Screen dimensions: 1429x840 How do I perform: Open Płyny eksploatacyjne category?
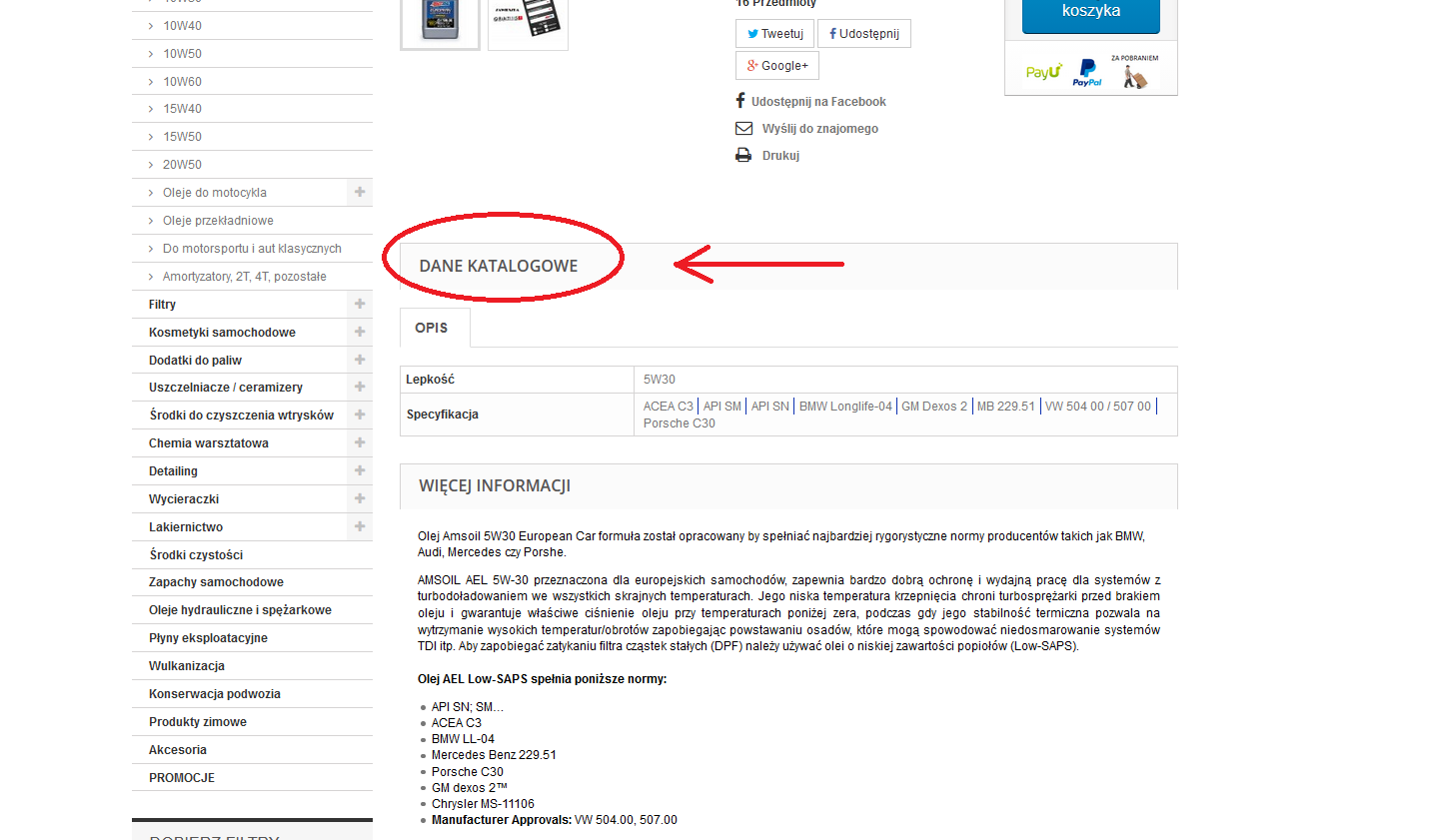click(x=208, y=638)
